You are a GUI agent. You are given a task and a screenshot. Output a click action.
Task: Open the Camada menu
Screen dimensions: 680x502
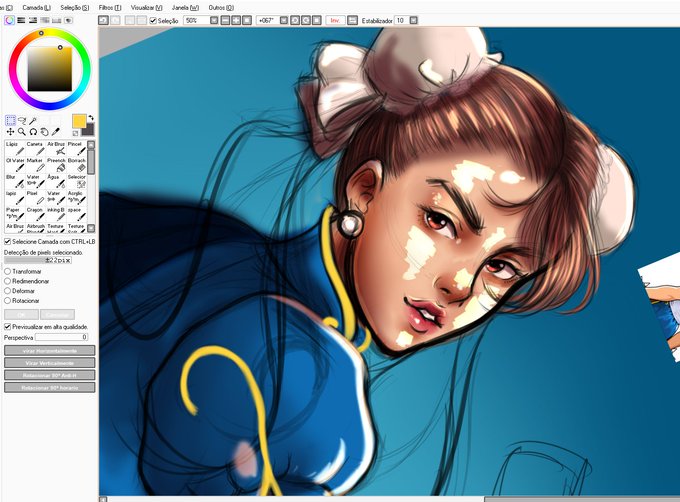coord(36,8)
